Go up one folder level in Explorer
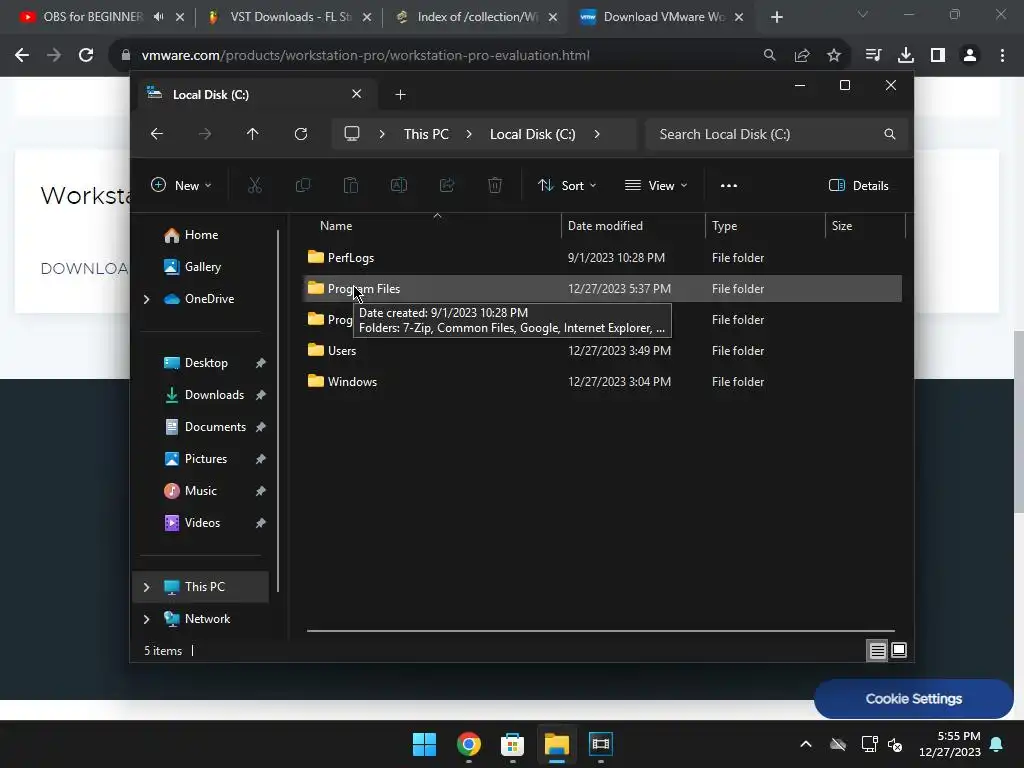Screen dimensions: 1024x768 point(253,134)
